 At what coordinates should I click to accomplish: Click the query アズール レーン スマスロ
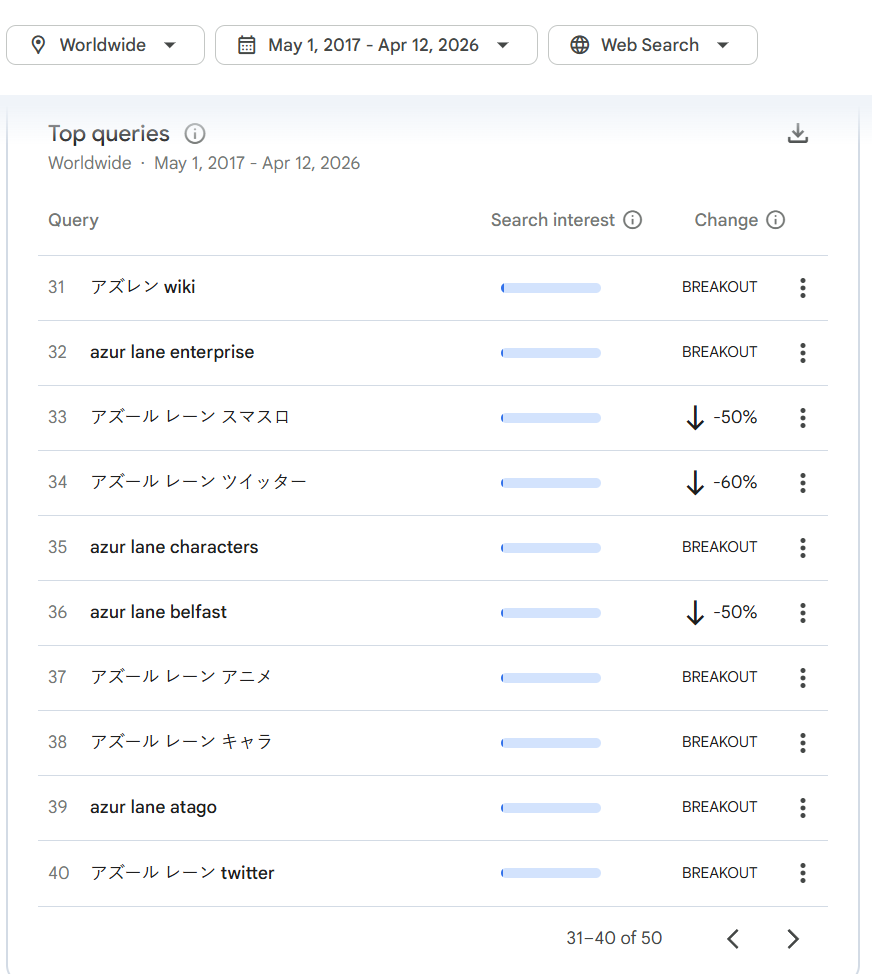click(189, 417)
